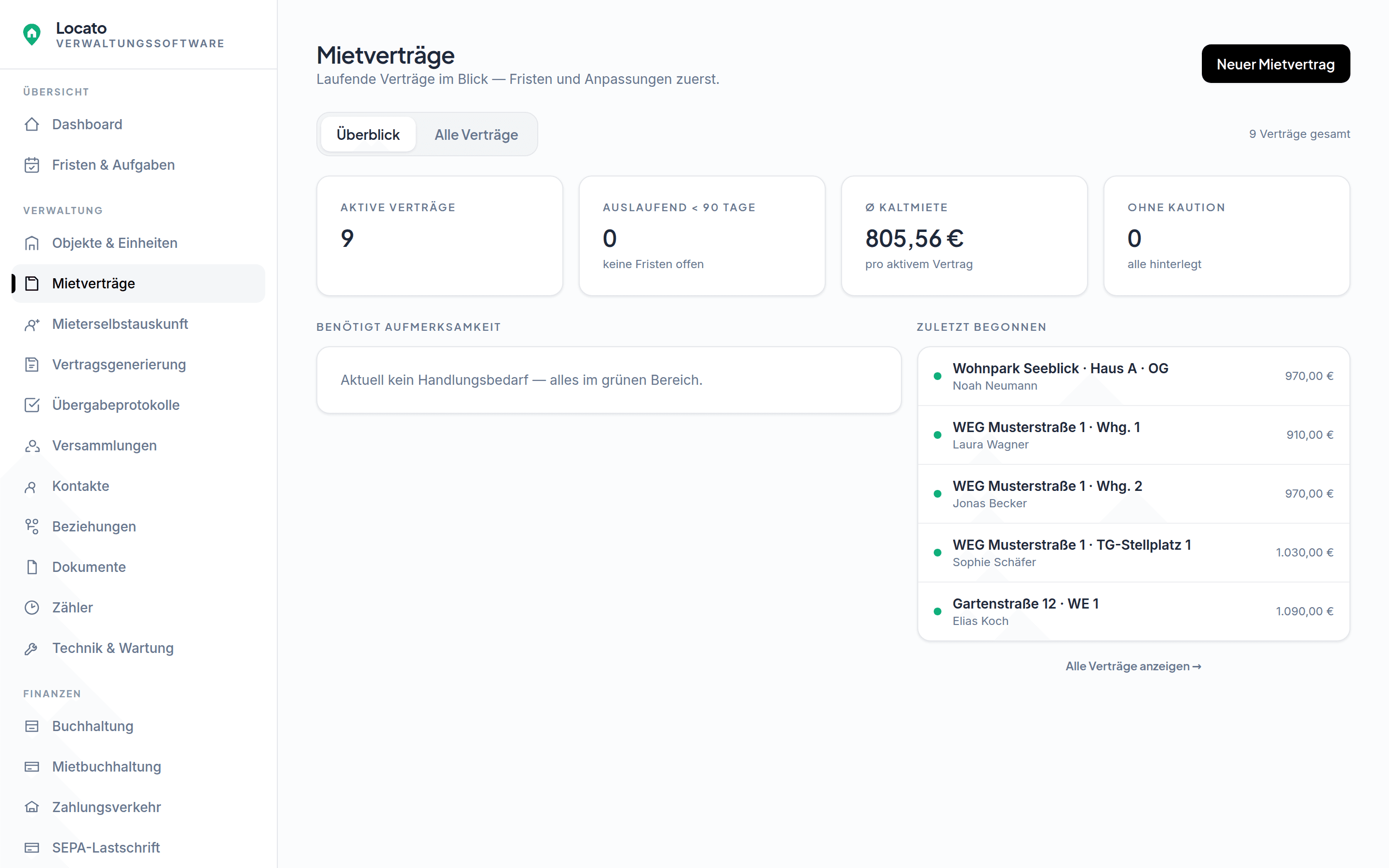Open the WEG Musterstraße 1 Whg. 1 contract
Screen dimensions: 1389x868
1133,435
